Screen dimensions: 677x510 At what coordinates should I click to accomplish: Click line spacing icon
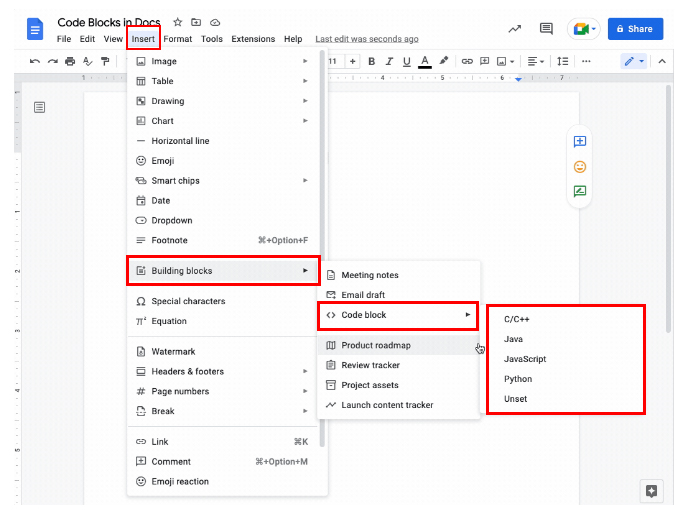[563, 61]
